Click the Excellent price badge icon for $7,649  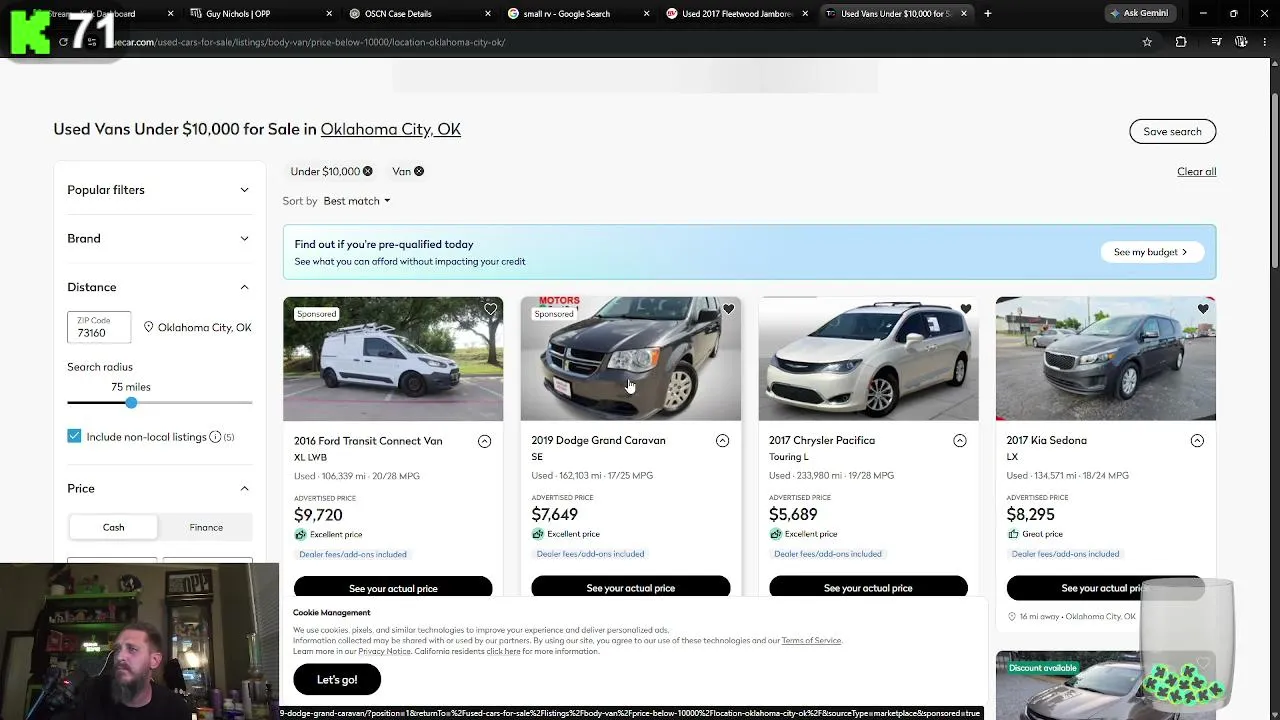point(538,534)
